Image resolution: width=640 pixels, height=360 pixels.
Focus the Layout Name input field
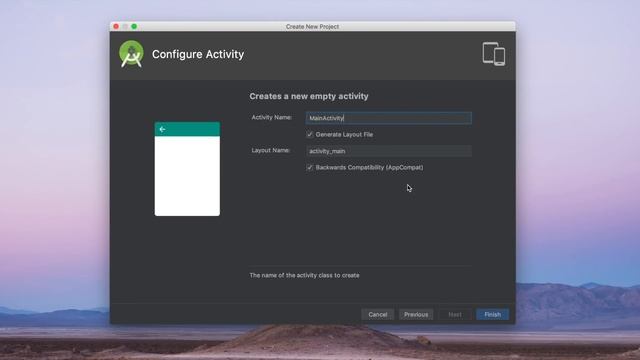coord(389,151)
